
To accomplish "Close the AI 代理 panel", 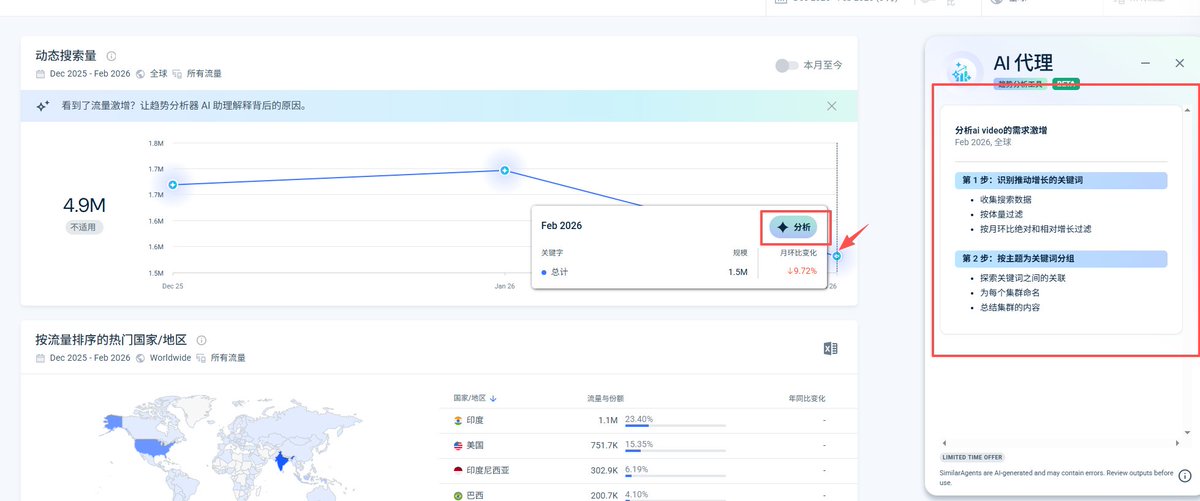I will [1179, 63].
